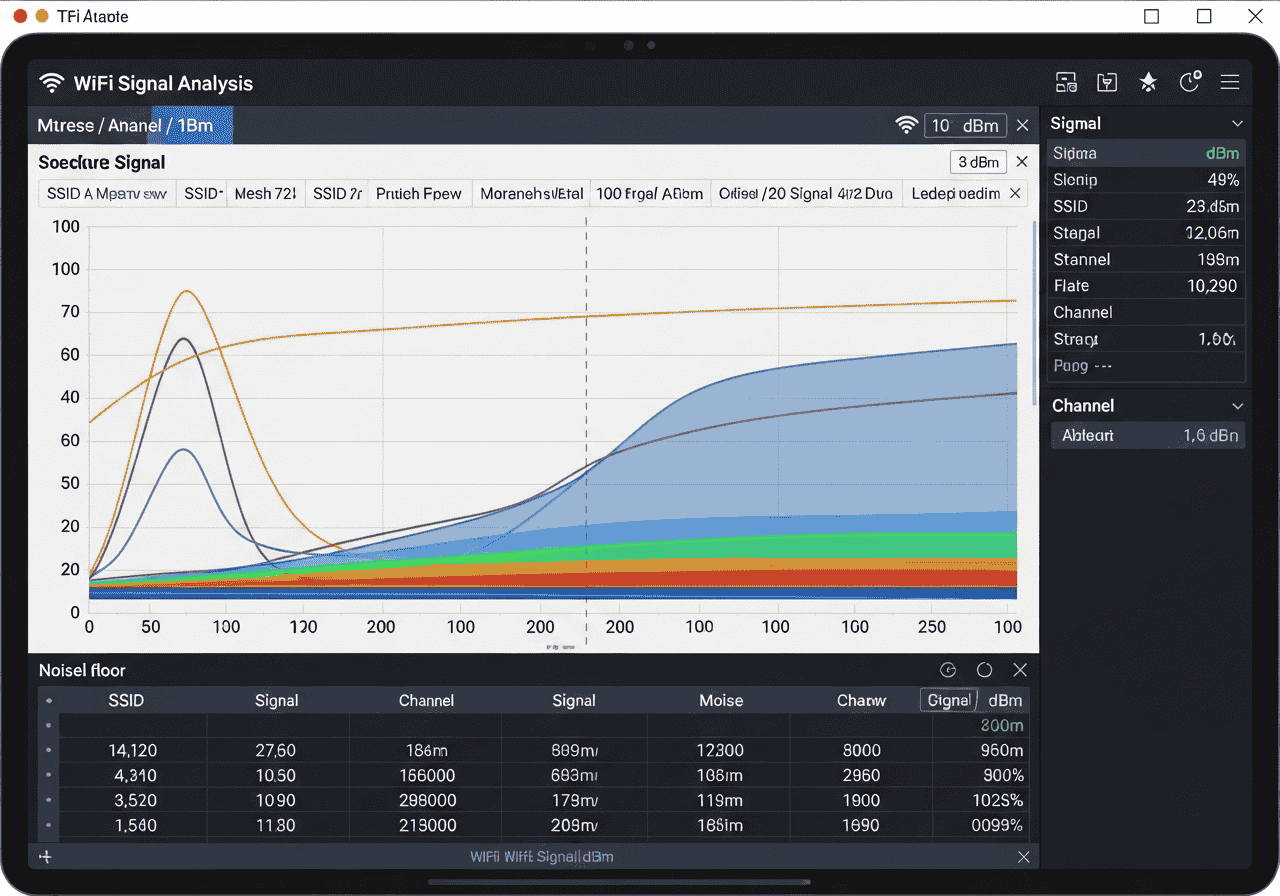The width and height of the screenshot is (1280, 896).
Task: Click the filter box icon in header
Action: pyautogui.click(x=1107, y=83)
